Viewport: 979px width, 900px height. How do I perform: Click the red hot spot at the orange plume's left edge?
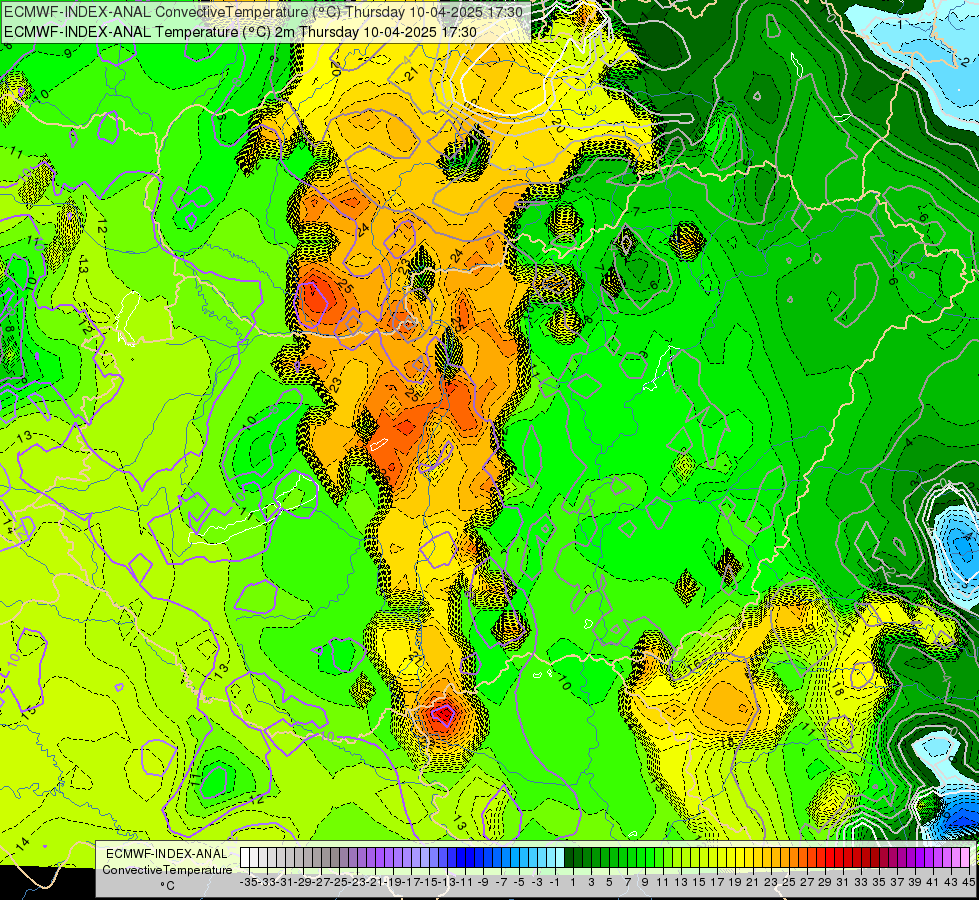click(x=315, y=299)
